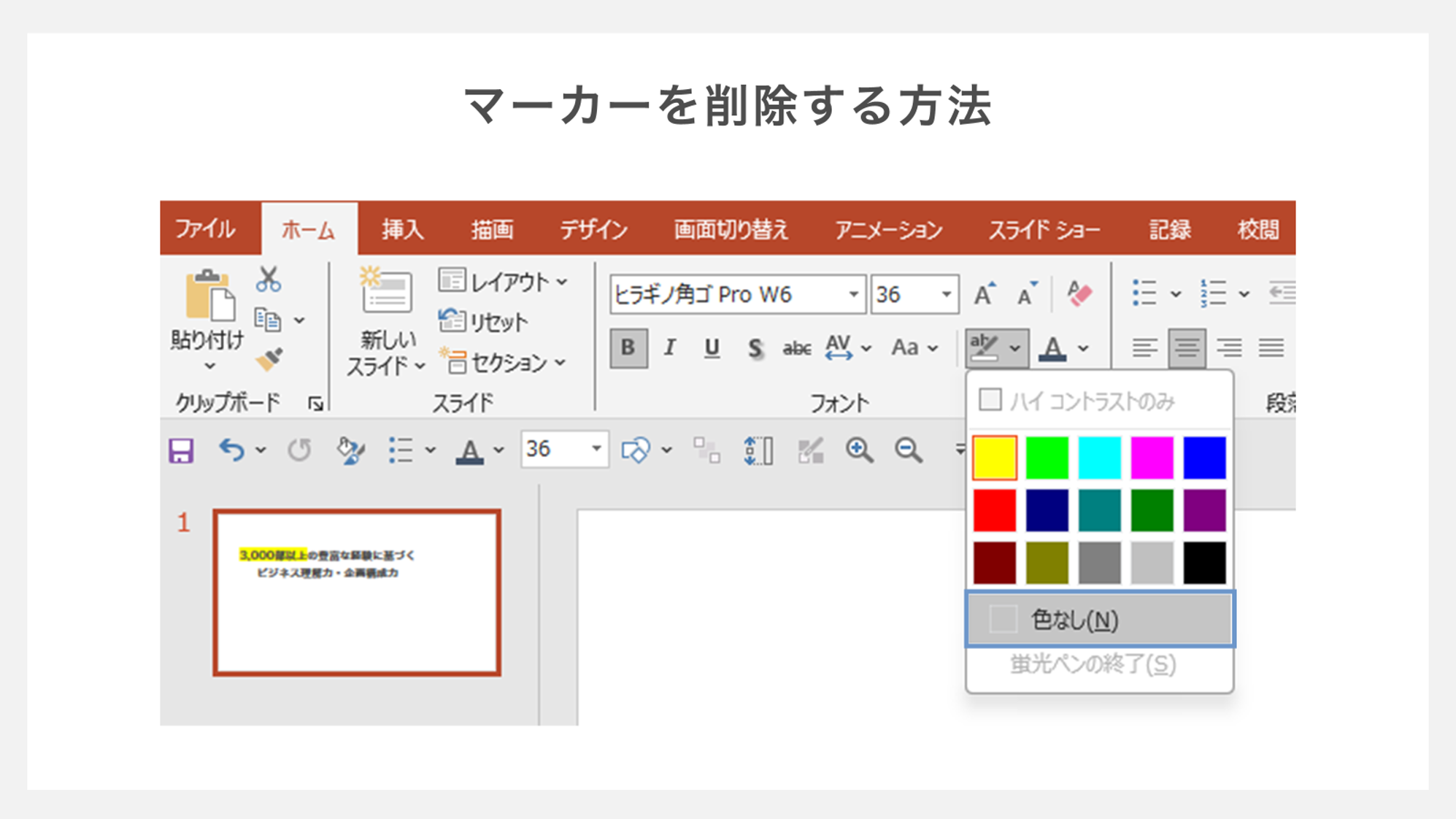Click the Undo arrow
The width and height of the screenshot is (1456, 819).
[231, 450]
